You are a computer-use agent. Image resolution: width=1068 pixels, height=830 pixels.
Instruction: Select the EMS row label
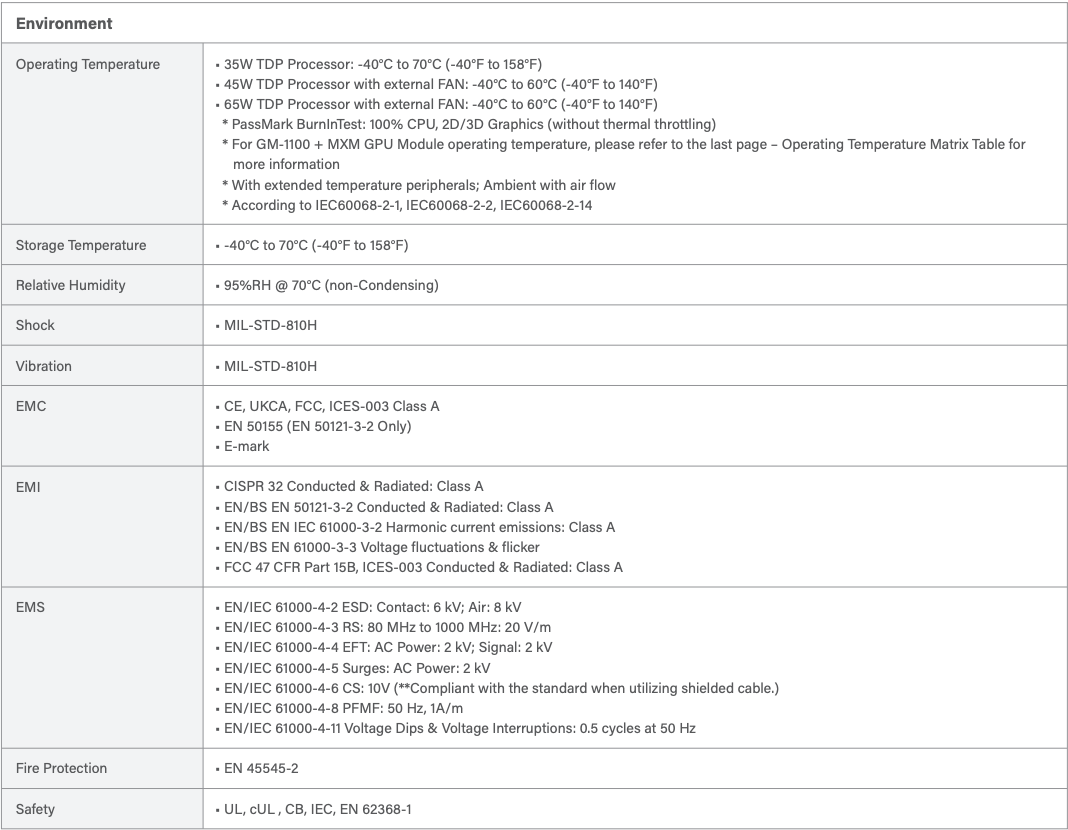(x=31, y=606)
